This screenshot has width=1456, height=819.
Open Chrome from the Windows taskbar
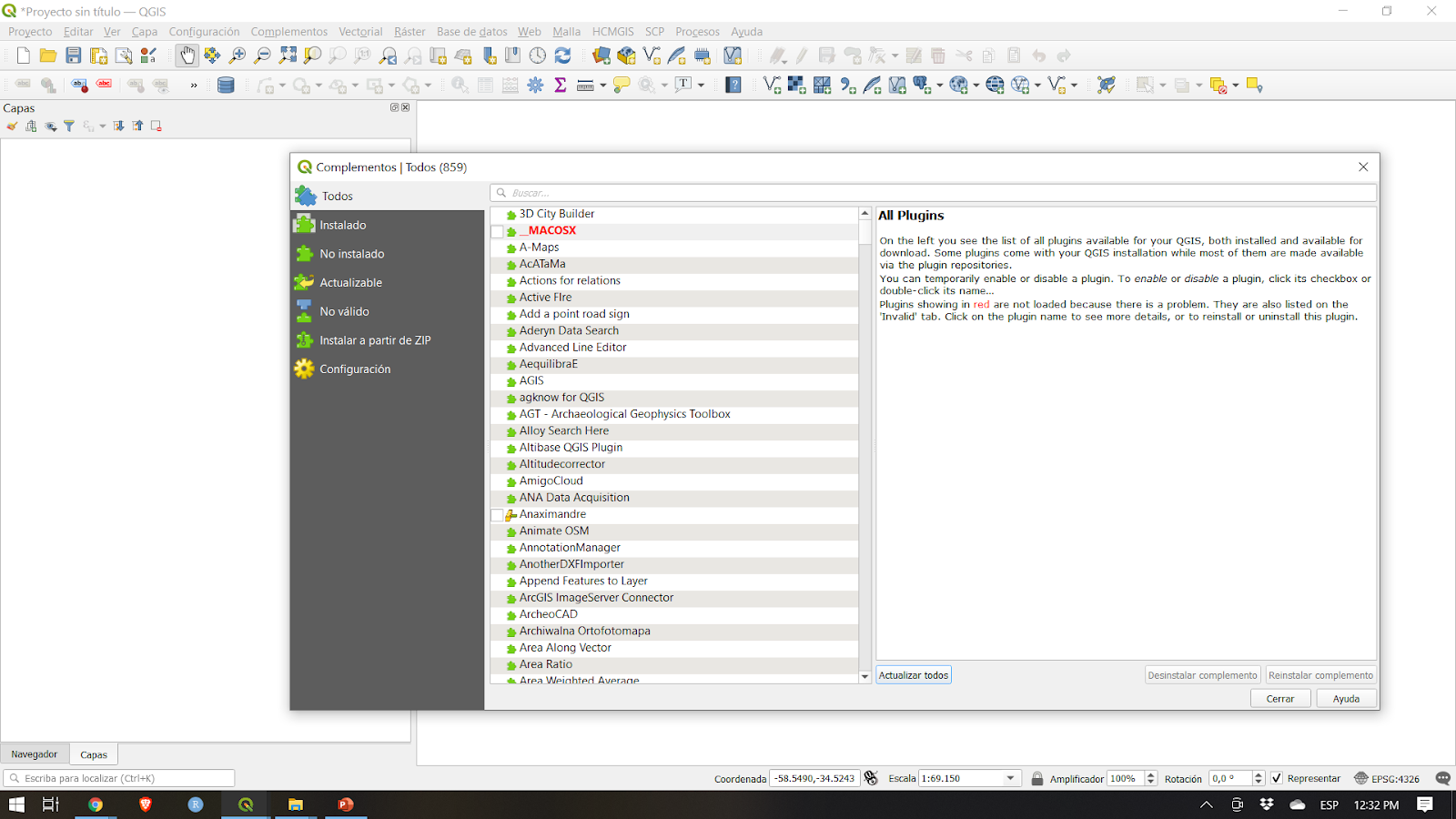pyautogui.click(x=96, y=804)
